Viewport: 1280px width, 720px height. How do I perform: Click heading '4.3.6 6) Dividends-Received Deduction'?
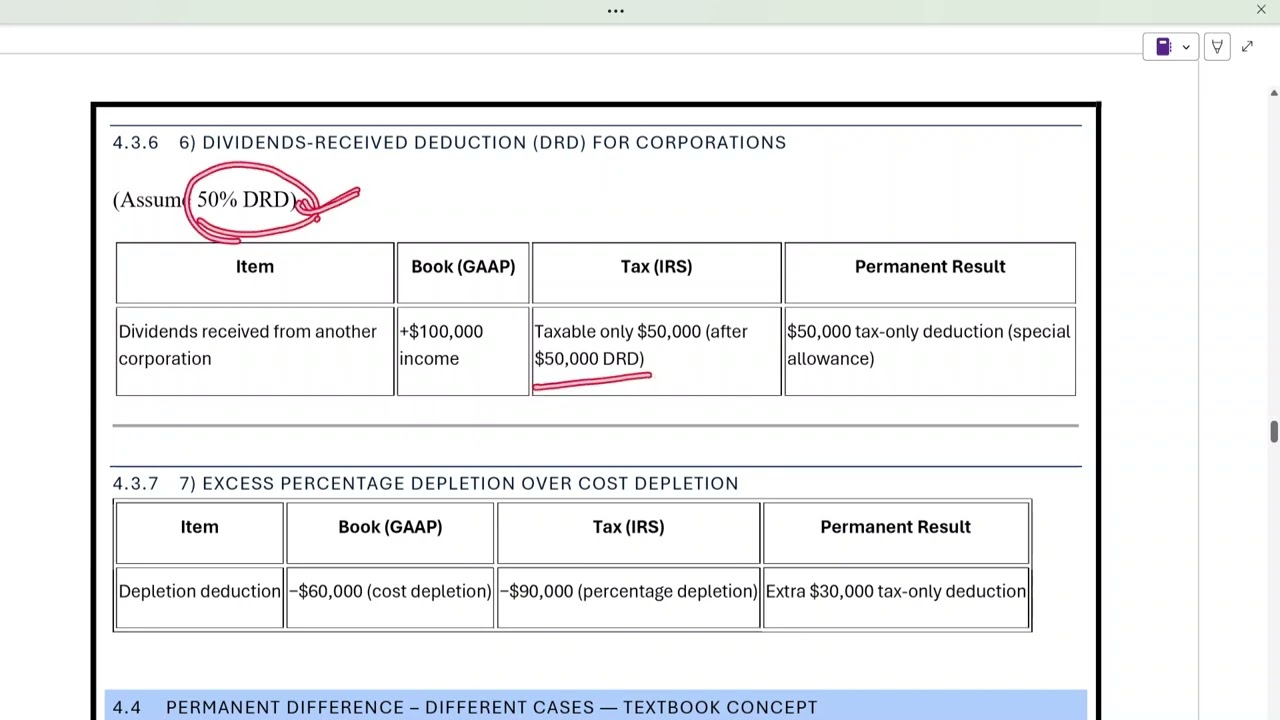point(449,142)
